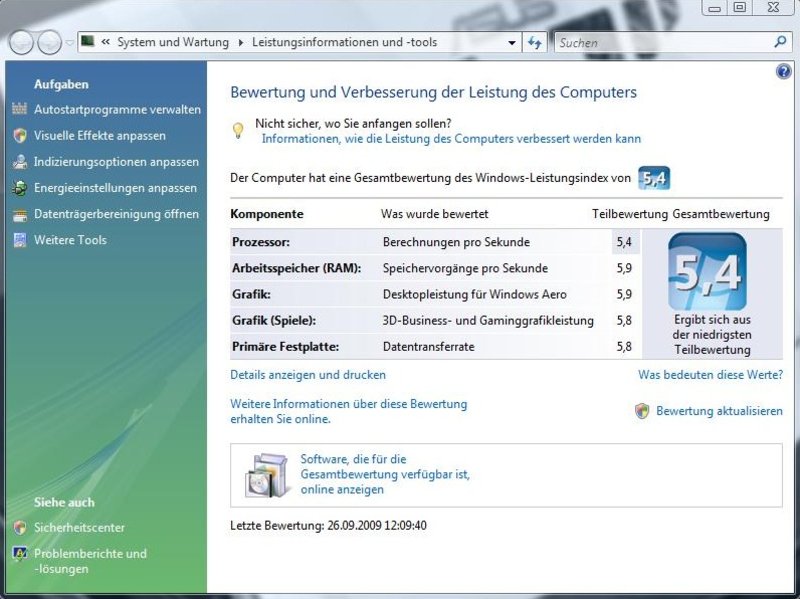This screenshot has height=599, width=800.
Task: Open Energieeinstellungen anpassen
Action: [115, 188]
